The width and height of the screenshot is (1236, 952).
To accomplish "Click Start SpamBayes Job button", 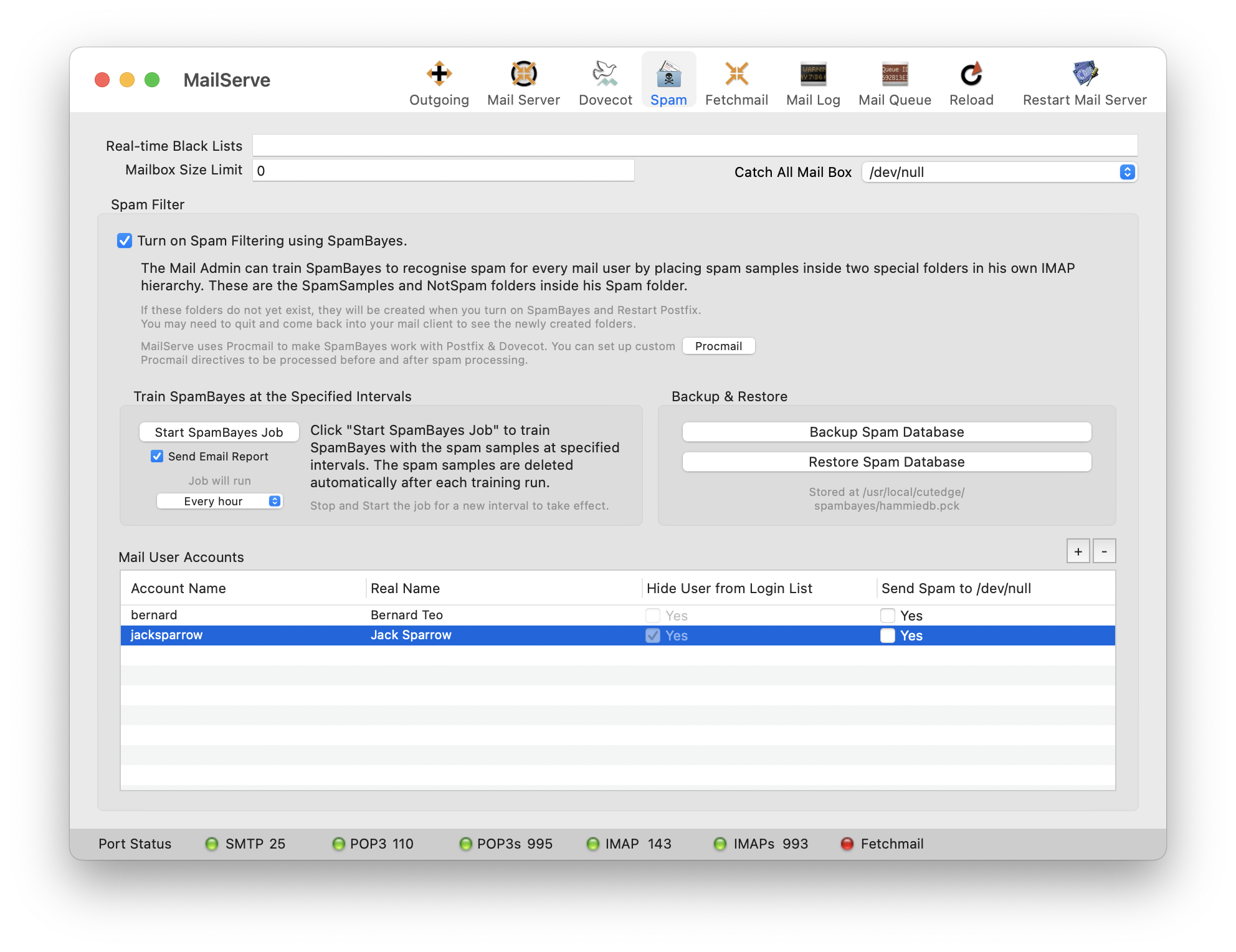I will click(x=219, y=432).
